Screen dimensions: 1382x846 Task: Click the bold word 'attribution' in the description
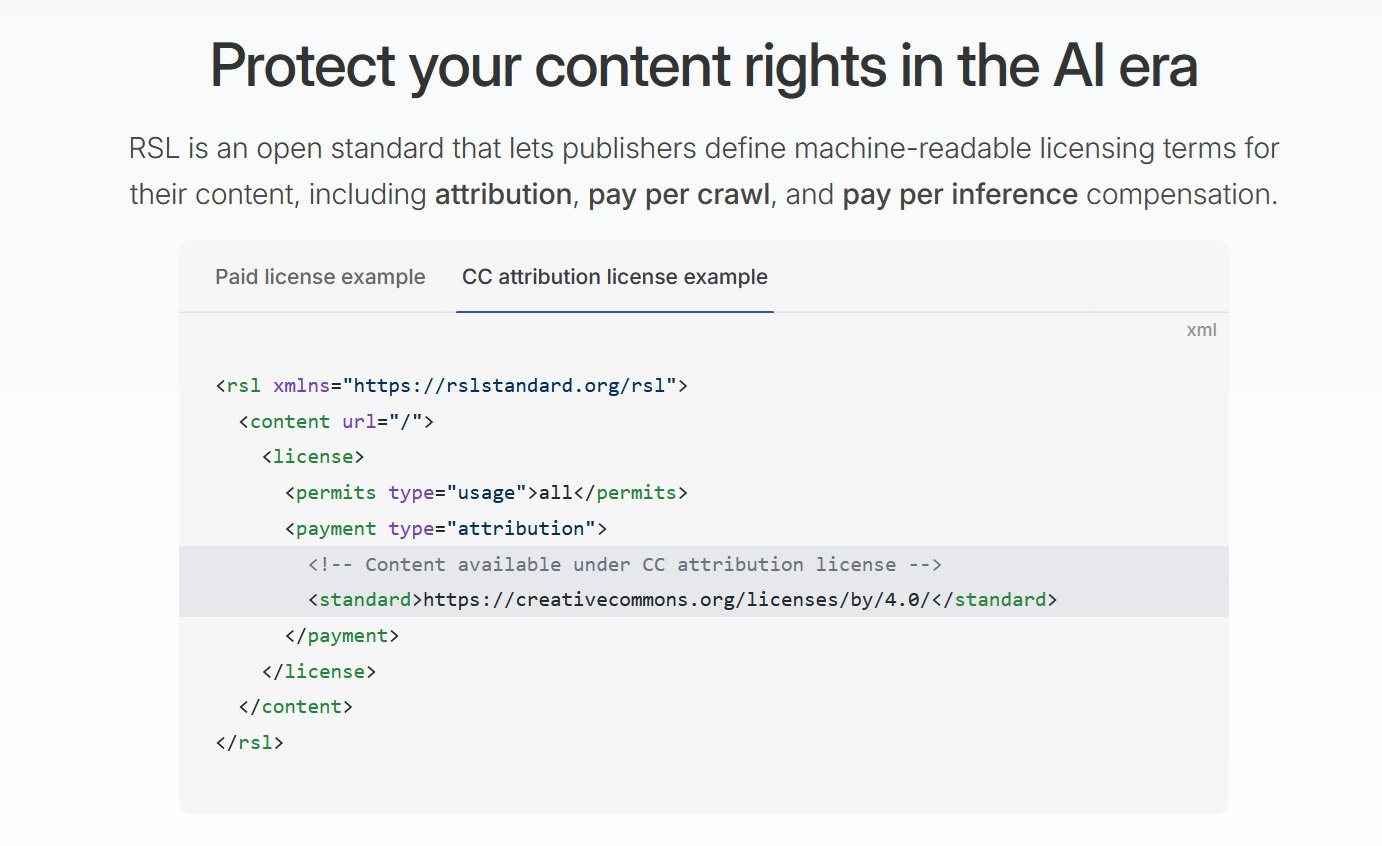click(503, 194)
